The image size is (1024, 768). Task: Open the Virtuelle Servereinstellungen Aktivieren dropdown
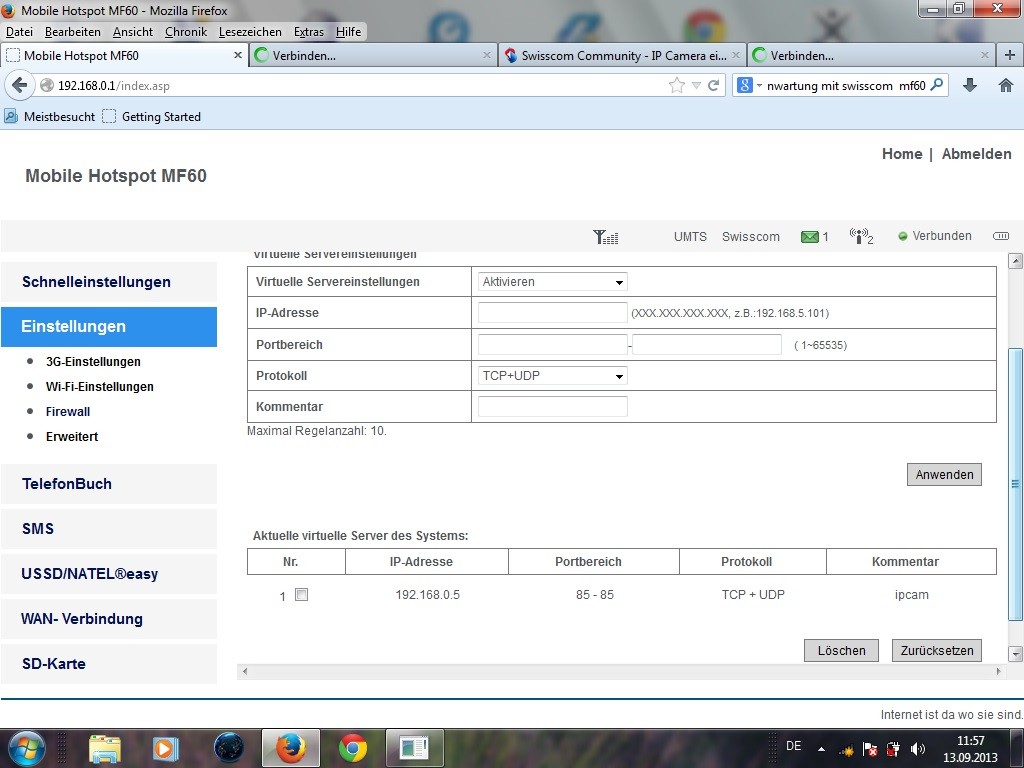tap(553, 282)
